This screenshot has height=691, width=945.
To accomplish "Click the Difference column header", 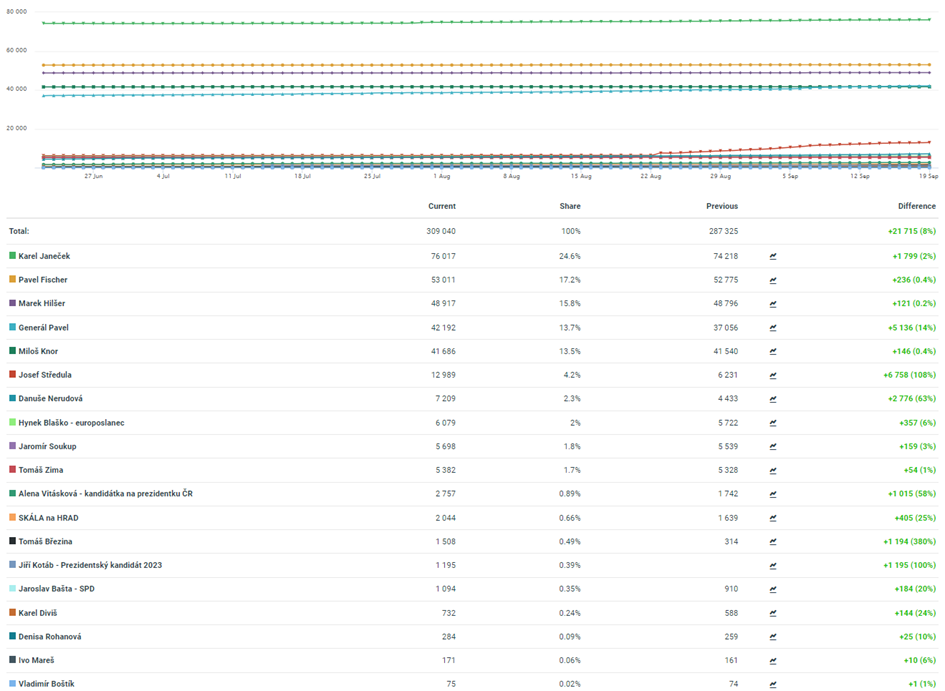I will point(916,206).
